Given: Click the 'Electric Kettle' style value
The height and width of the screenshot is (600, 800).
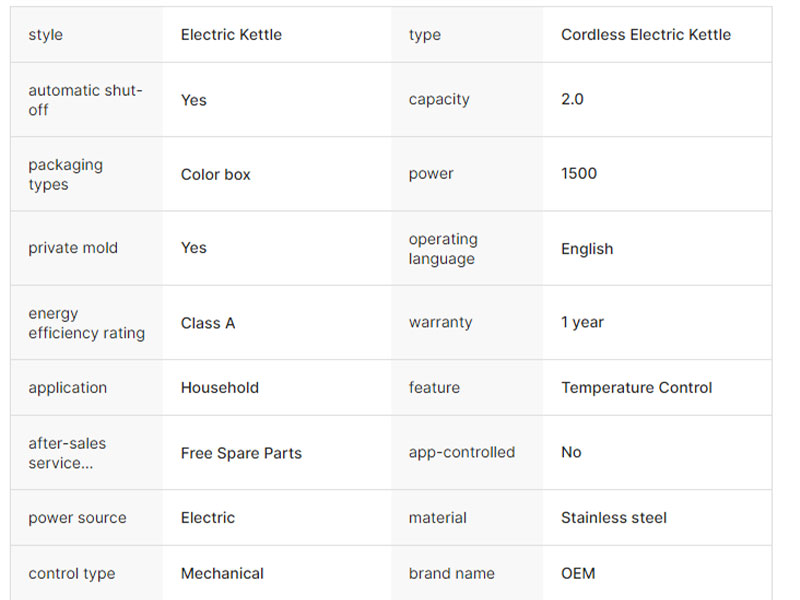Looking at the screenshot, I should click(x=231, y=35).
